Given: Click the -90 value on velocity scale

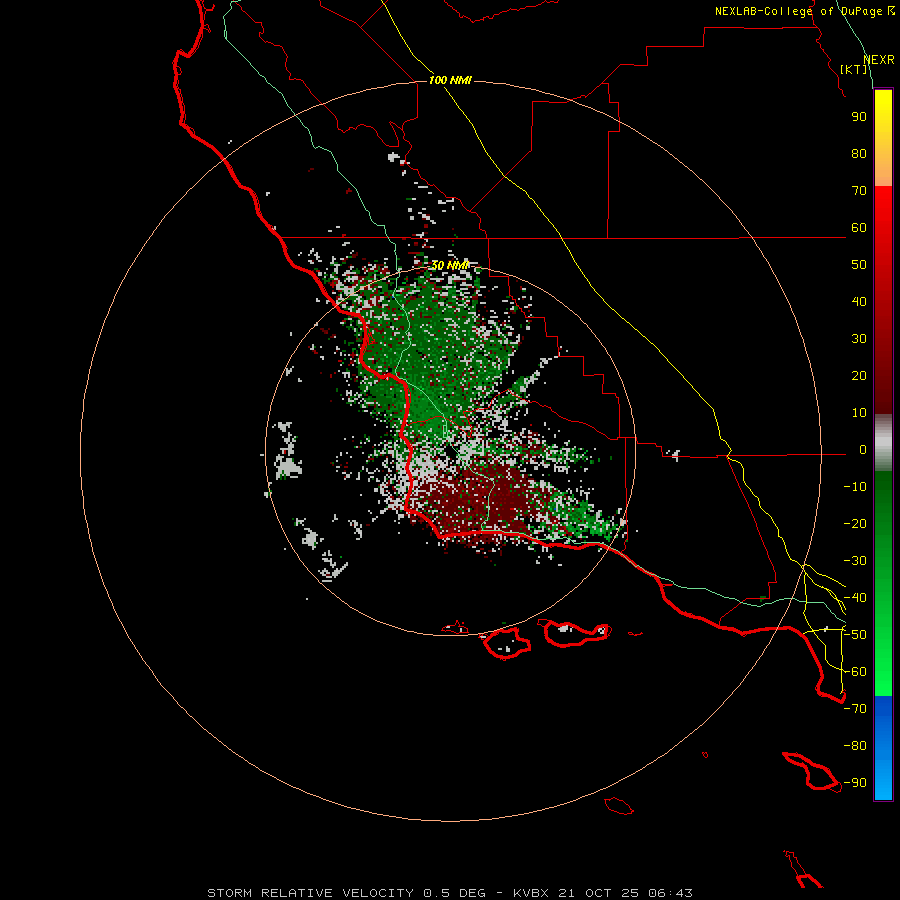Looking at the screenshot, I should pos(855,783).
